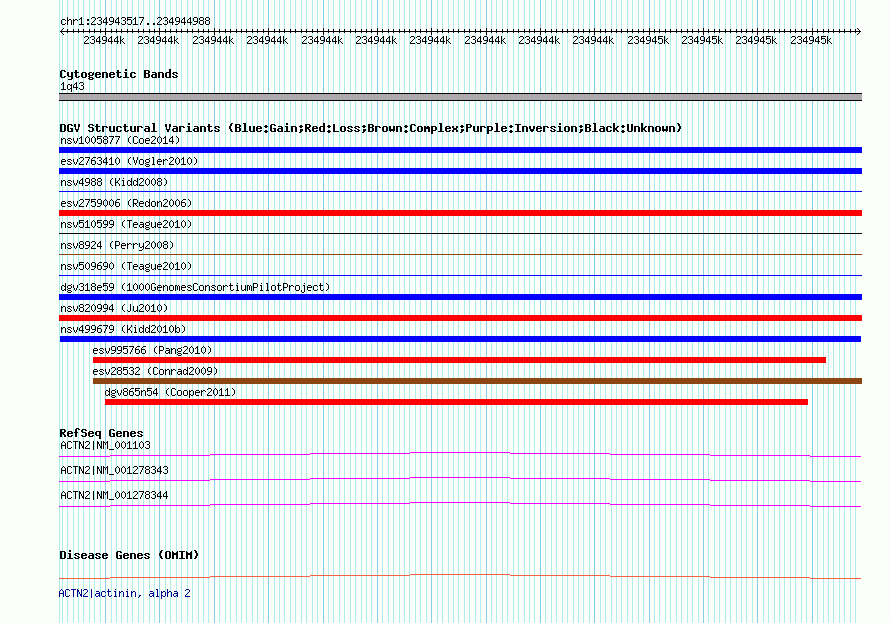Open variant dgv865n54 (Cooper2011) label
The image size is (890, 623).
[x=170, y=392]
